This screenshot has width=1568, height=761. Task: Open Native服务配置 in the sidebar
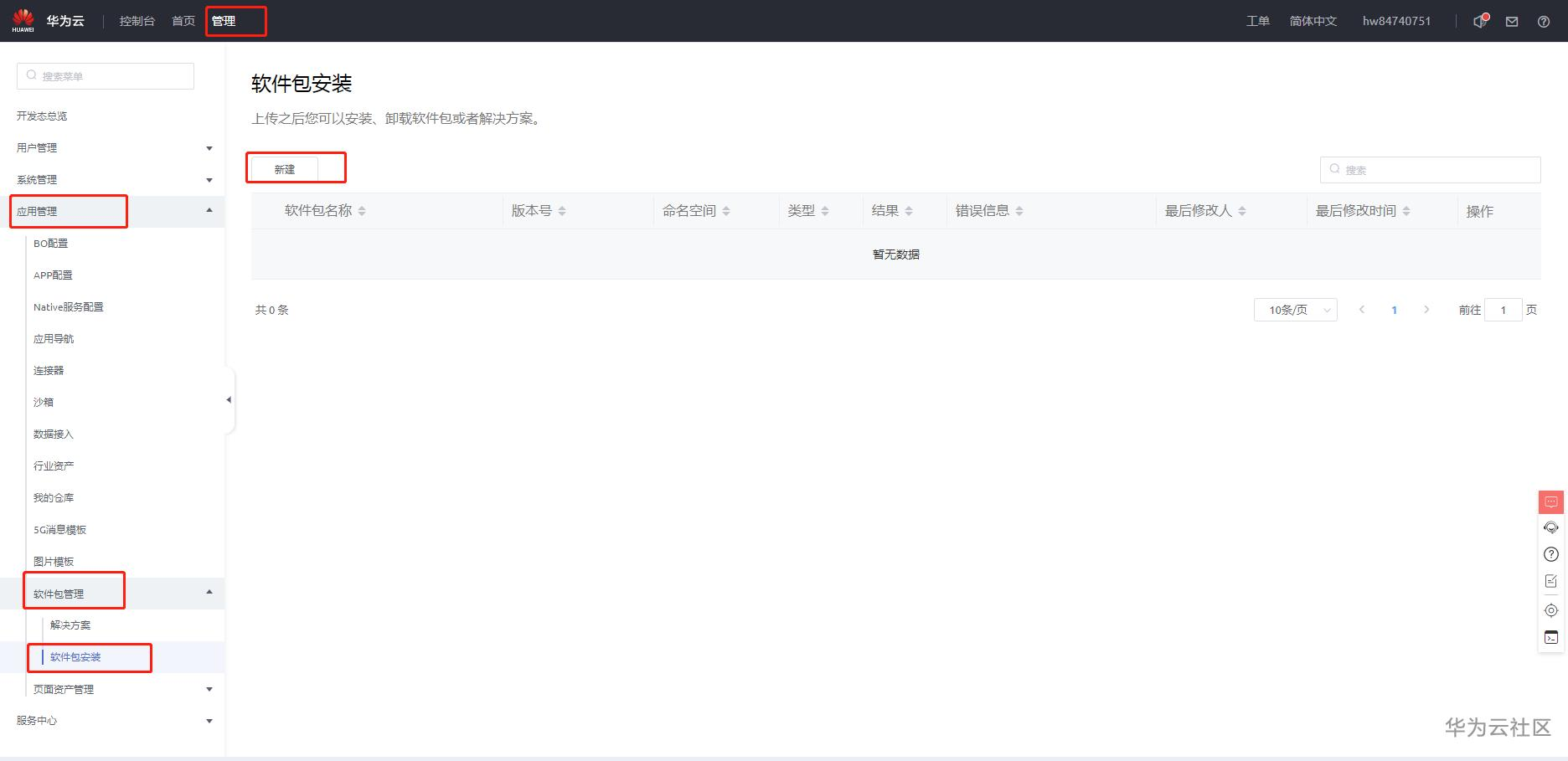[69, 307]
